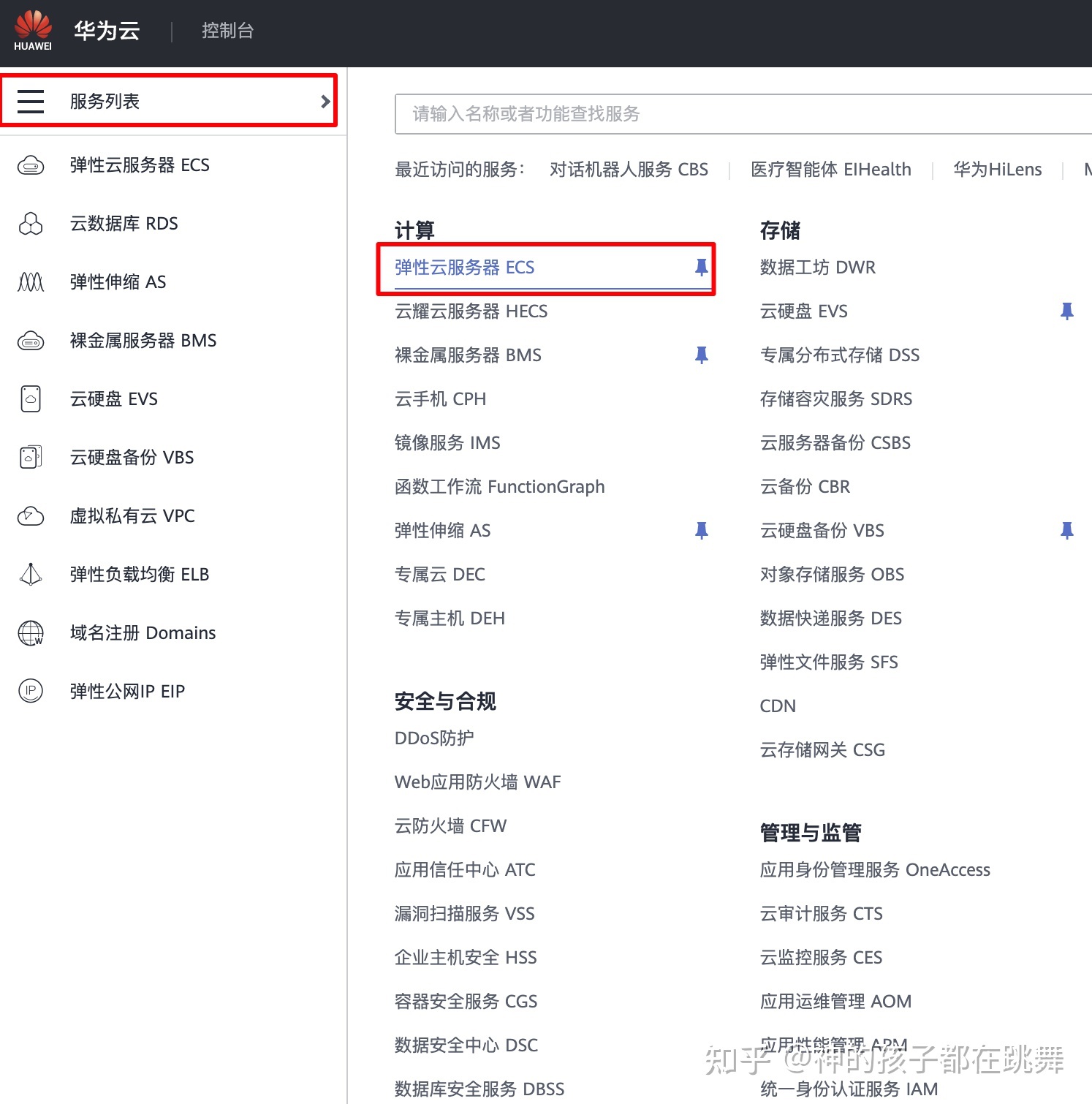The width and height of the screenshot is (1092, 1104).
Task: Unpin 弹性云服务器 ECS using its pin icon
Action: click(702, 268)
